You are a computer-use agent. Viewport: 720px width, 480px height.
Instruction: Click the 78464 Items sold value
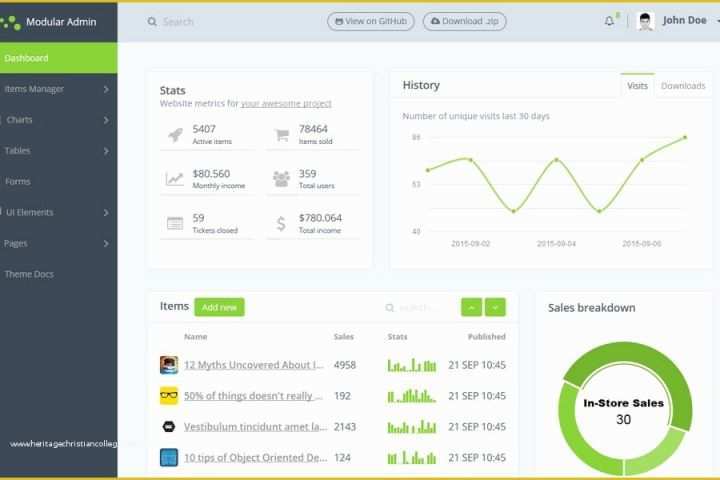coord(313,129)
